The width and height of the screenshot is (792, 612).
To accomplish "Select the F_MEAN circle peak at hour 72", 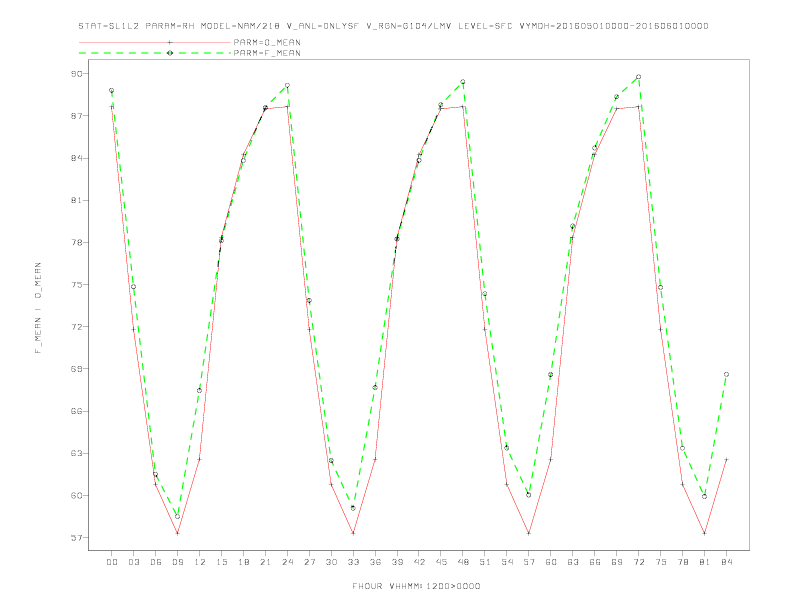I will tap(638, 77).
